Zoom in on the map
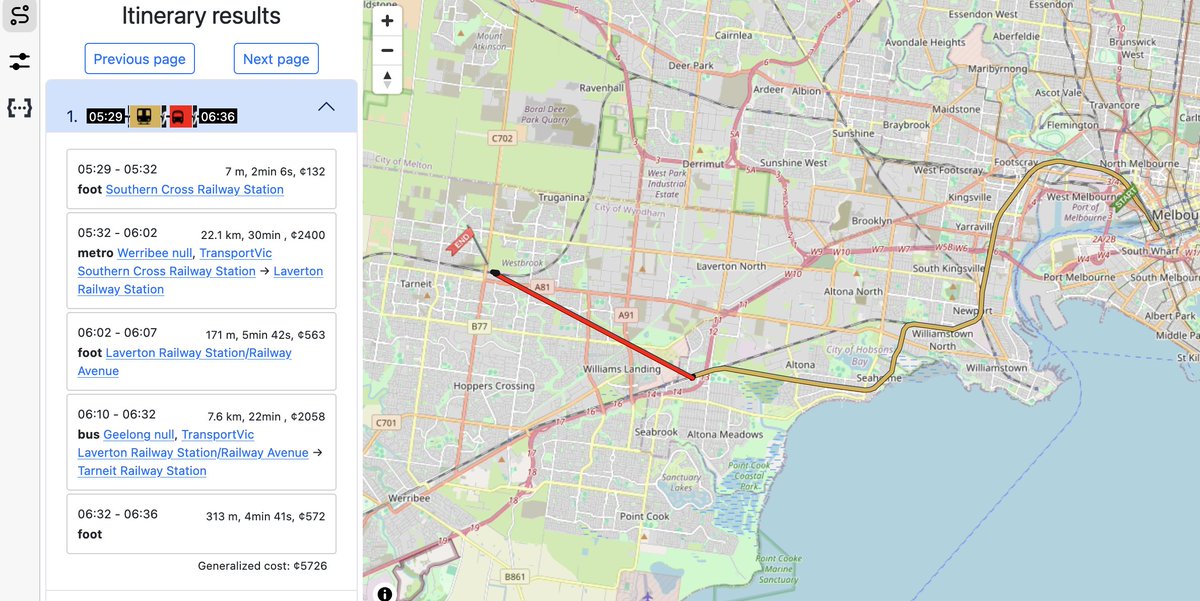The width and height of the screenshot is (1200, 601). [387, 21]
